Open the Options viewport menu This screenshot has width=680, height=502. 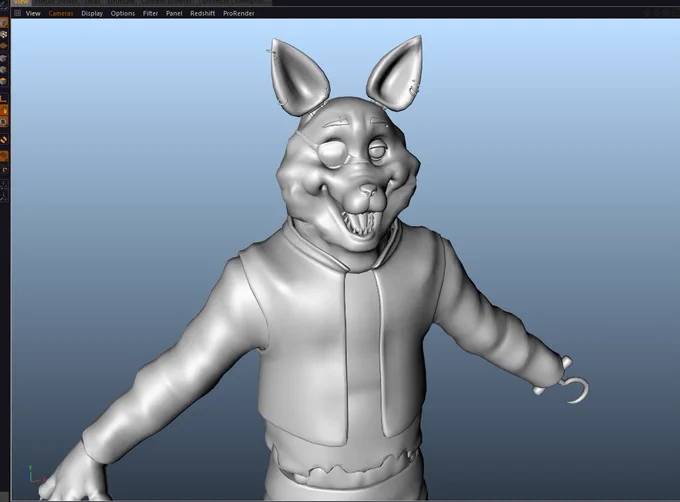(123, 13)
